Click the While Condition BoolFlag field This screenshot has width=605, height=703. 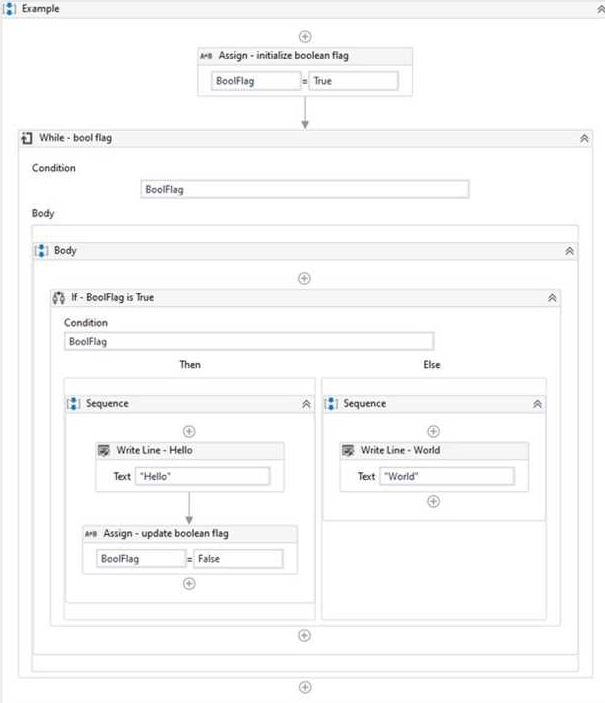[x=305, y=189]
